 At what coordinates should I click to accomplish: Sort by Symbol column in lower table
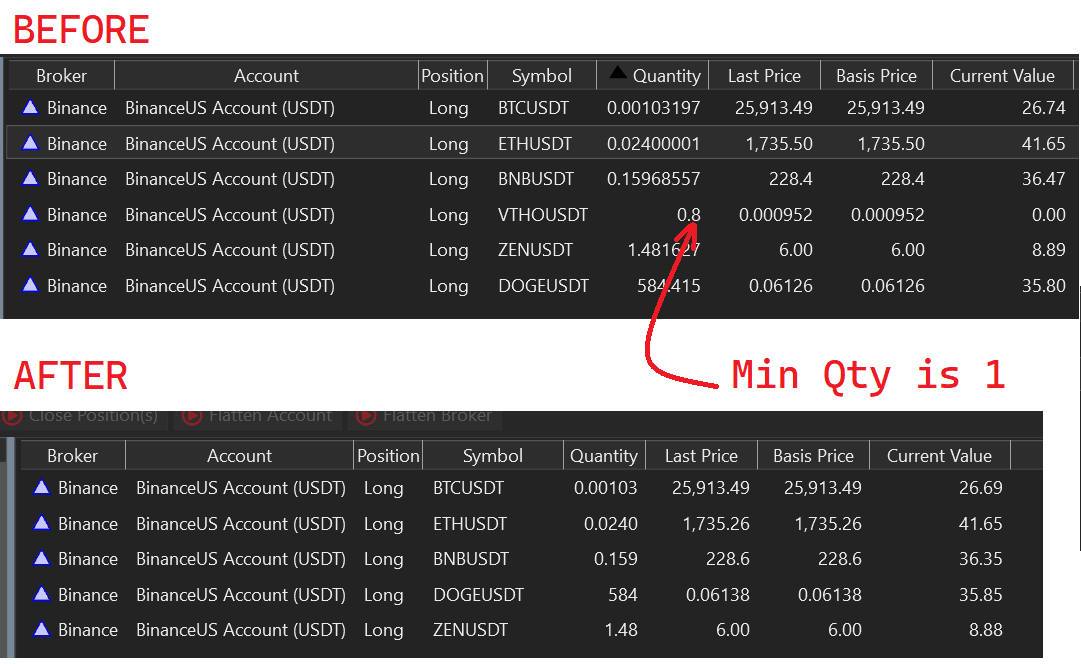point(492,456)
